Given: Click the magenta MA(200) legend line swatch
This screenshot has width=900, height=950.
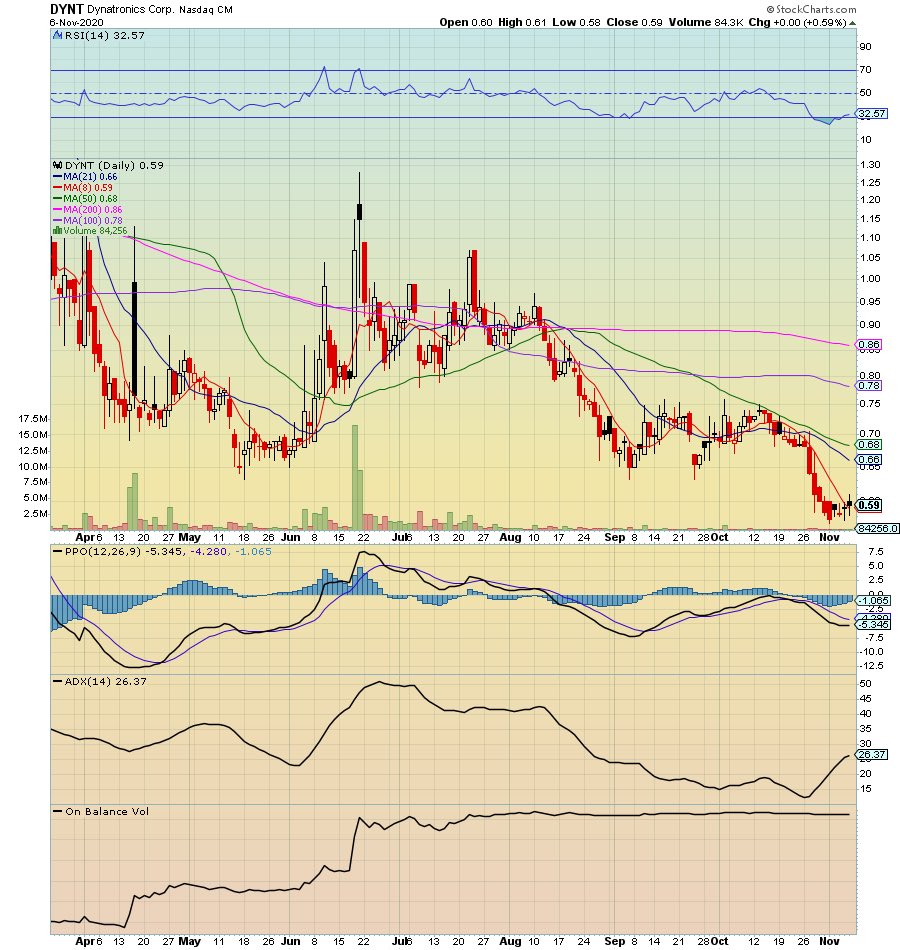Looking at the screenshot, I should pyautogui.click(x=58, y=210).
